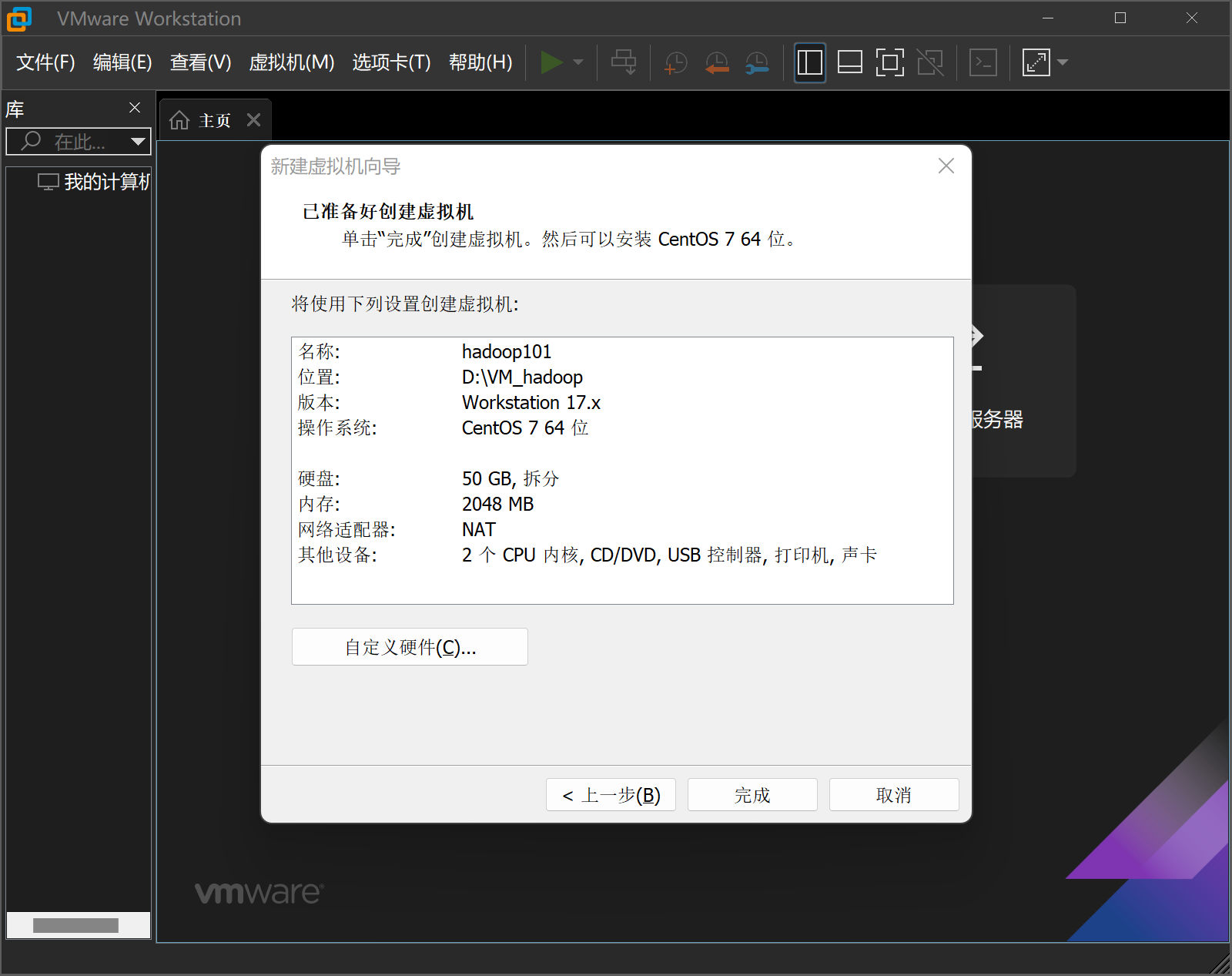
Task: Click the send Ctrl+Alt+Del toolbar icon
Action: pos(624,62)
